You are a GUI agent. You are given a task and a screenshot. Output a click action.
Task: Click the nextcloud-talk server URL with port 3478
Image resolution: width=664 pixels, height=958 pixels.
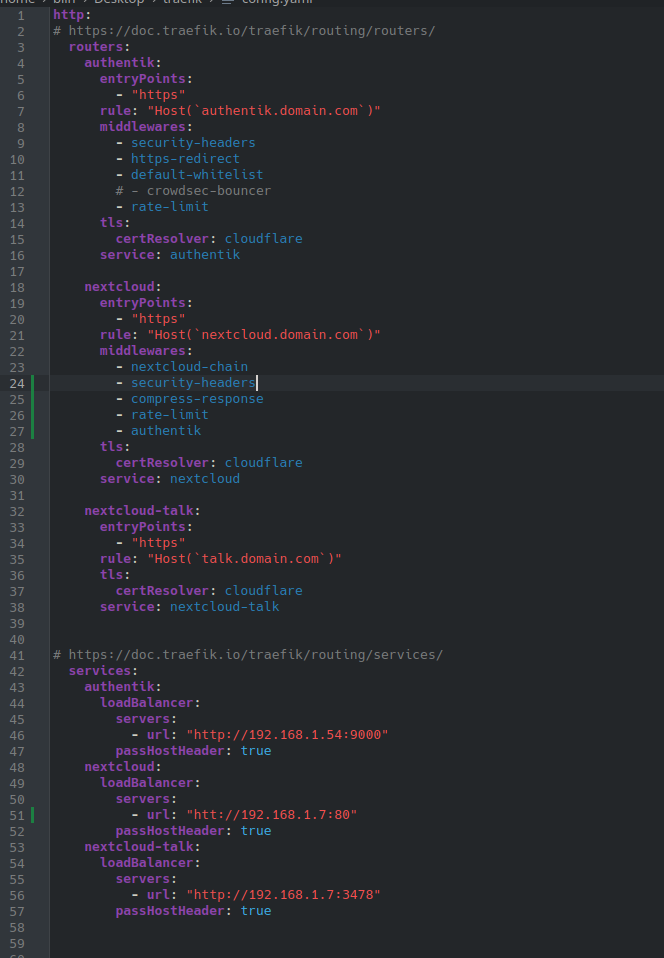283,895
